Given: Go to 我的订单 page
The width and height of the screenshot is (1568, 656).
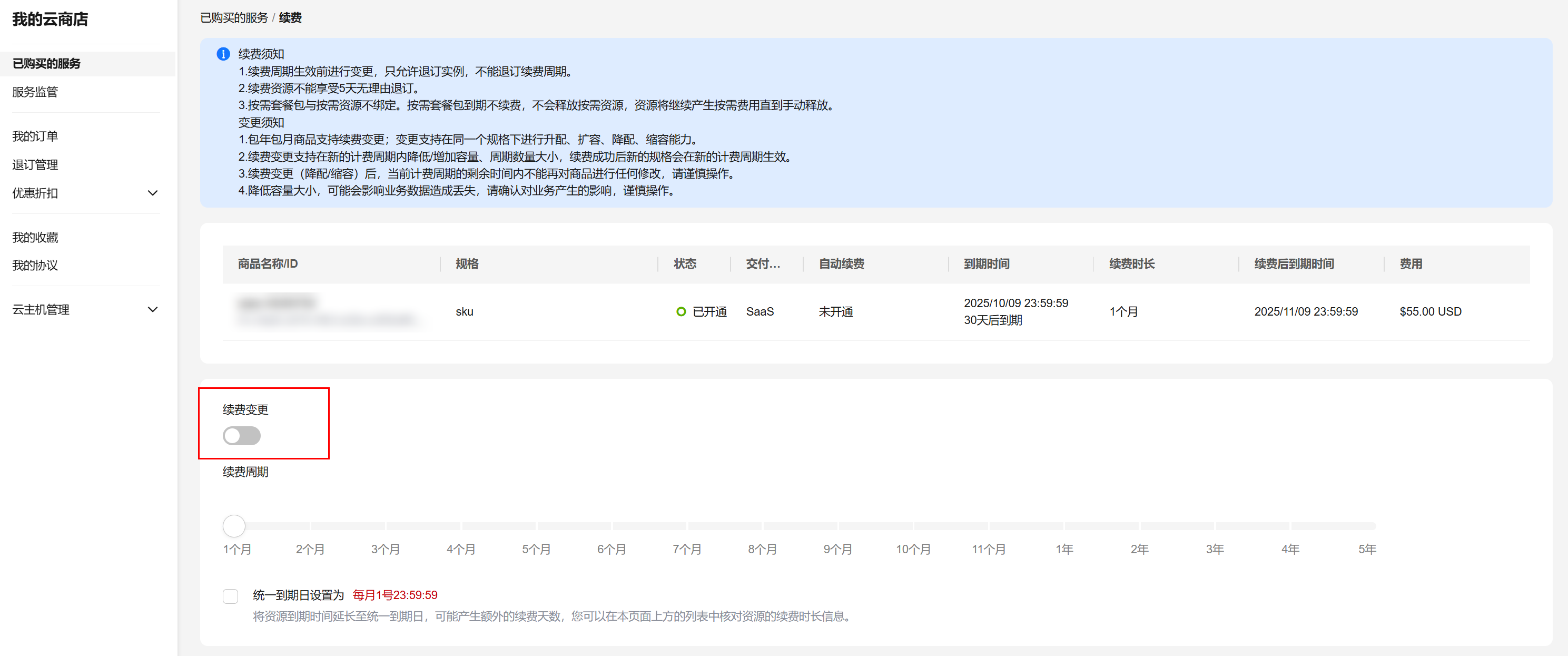Looking at the screenshot, I should 35,136.
